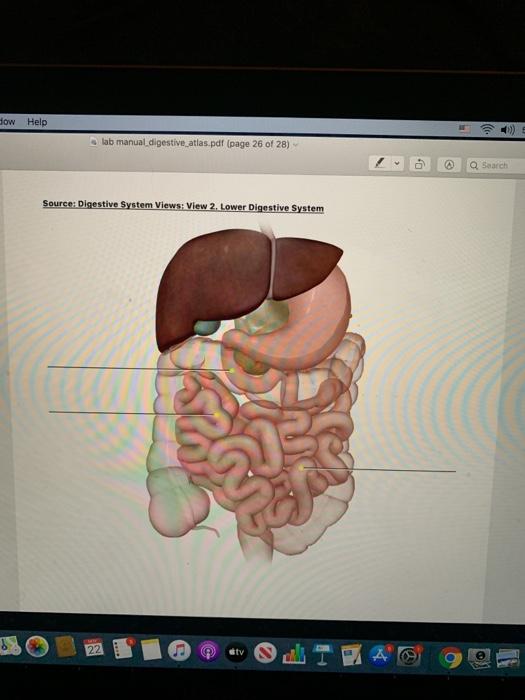Open Calendar showing 22 in dock
Image resolution: width=525 pixels, height=700 pixels.
(x=93, y=648)
